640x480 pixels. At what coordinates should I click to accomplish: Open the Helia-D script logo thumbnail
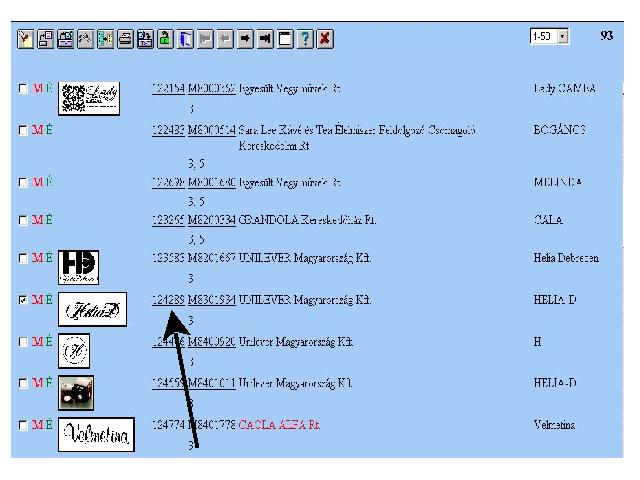pyautogui.click(x=92, y=309)
